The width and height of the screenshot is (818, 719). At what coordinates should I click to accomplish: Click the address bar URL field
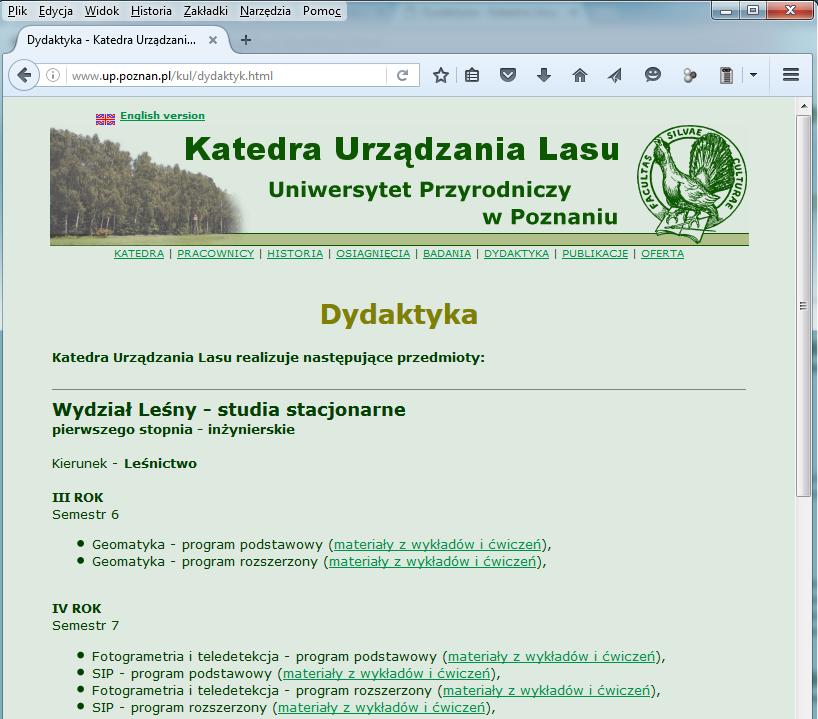(x=227, y=76)
